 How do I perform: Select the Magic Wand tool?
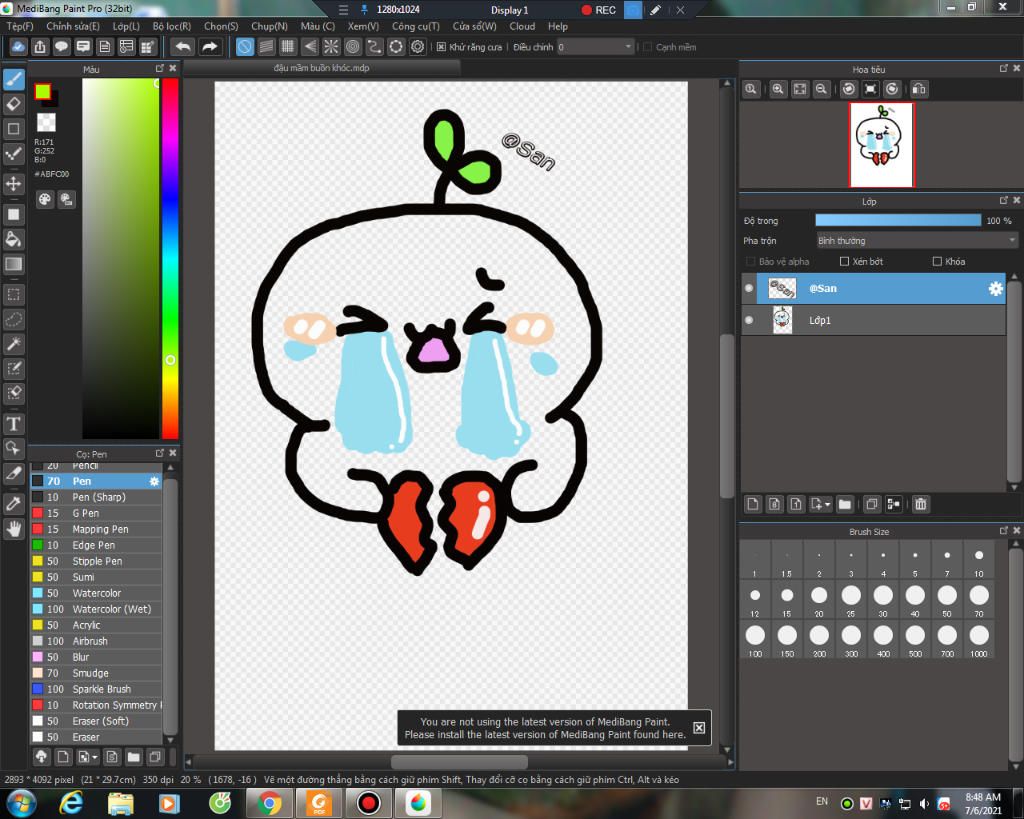(x=14, y=344)
